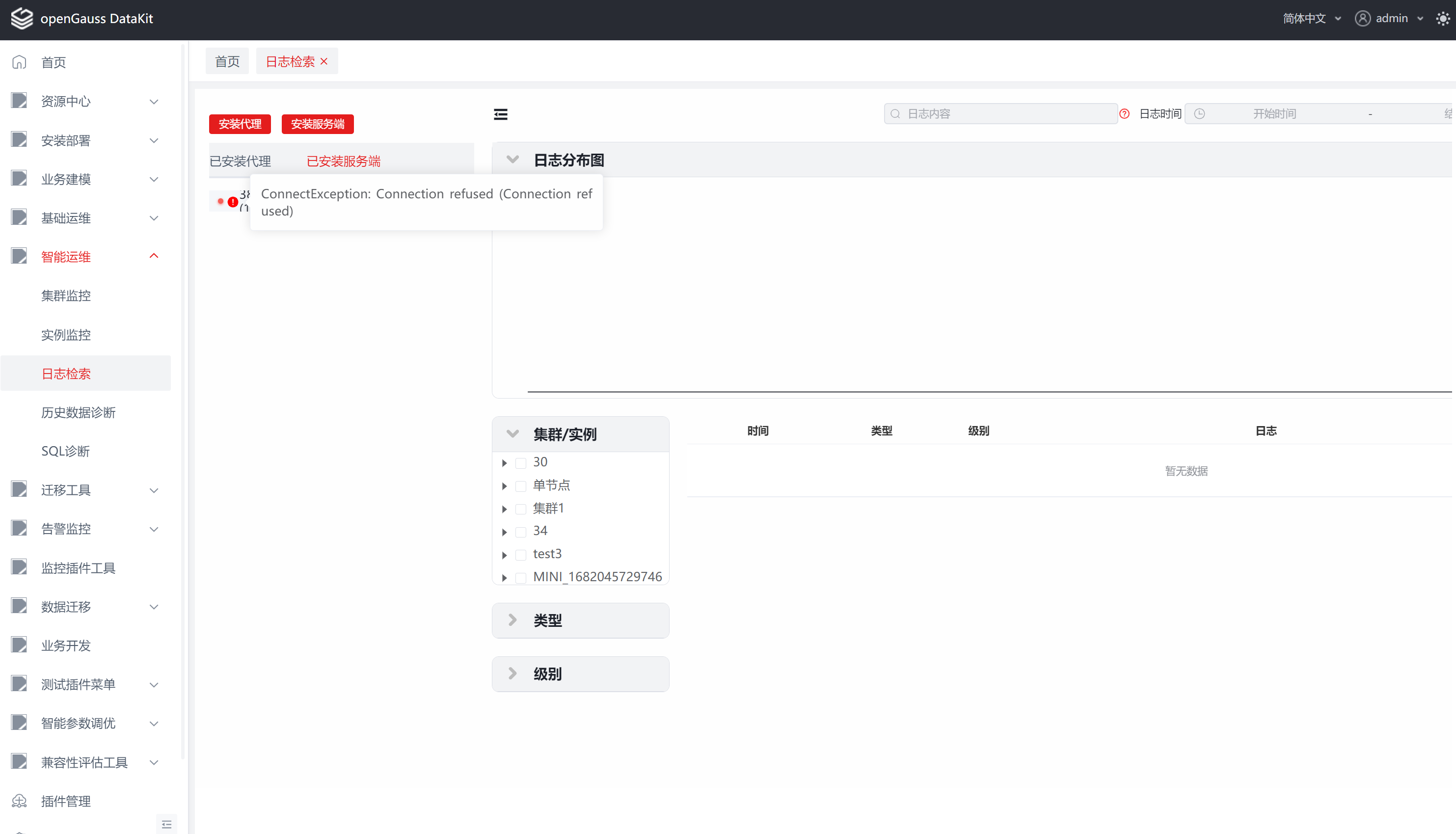
Task: Open the plugin management icon (插件管理)
Action: point(20,801)
